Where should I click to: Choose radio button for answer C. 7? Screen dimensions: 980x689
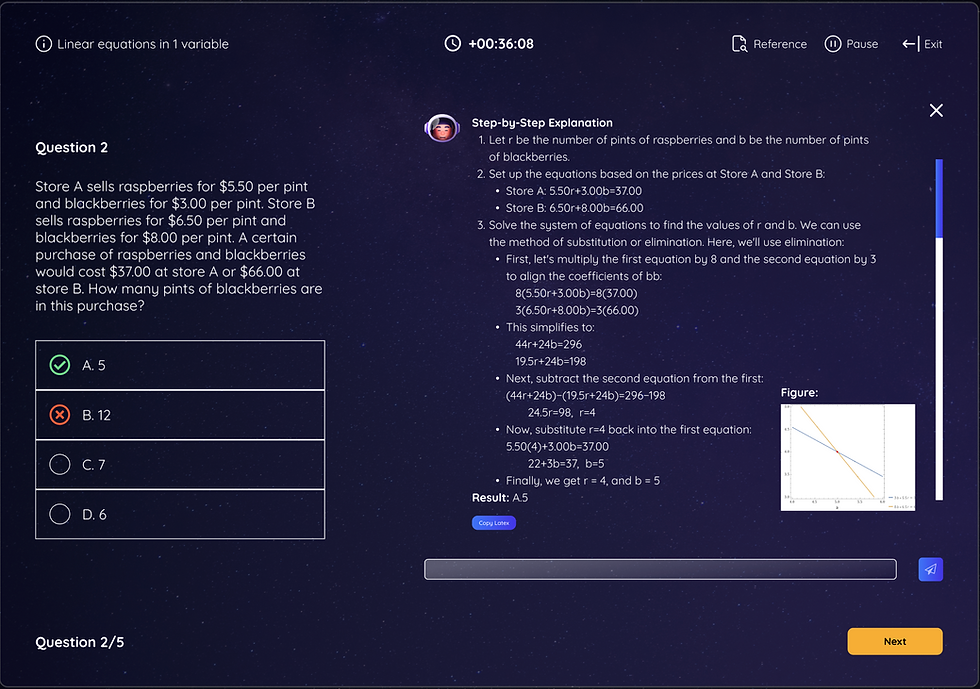[60, 465]
